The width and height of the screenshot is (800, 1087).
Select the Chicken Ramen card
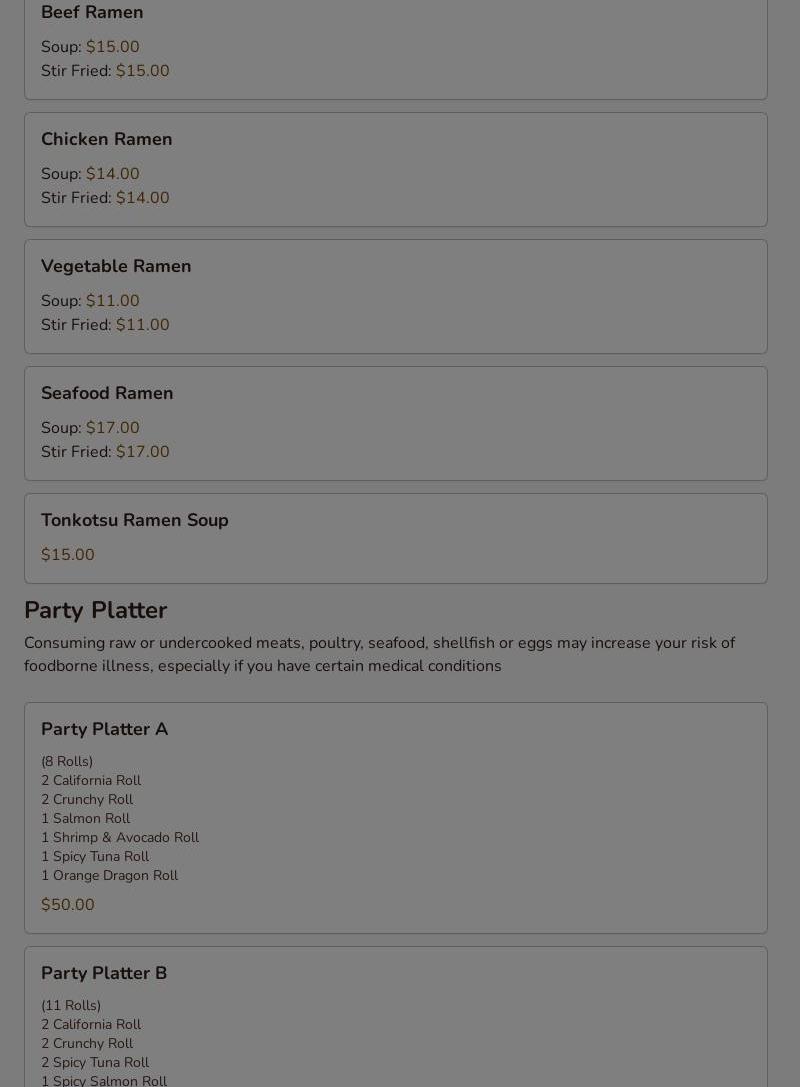(396, 170)
